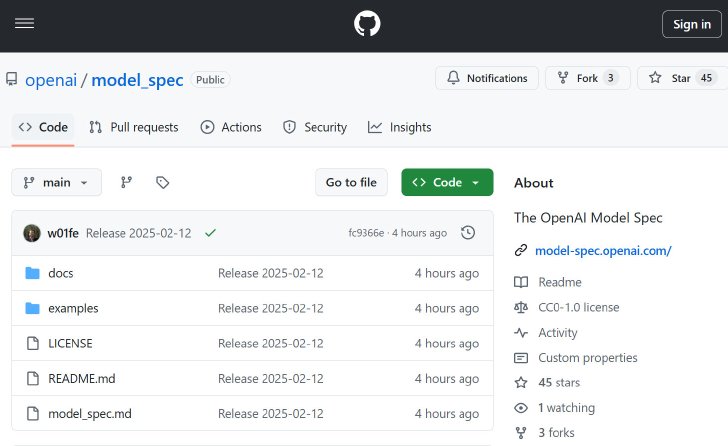Click the README.md file icon

[x=32, y=379]
